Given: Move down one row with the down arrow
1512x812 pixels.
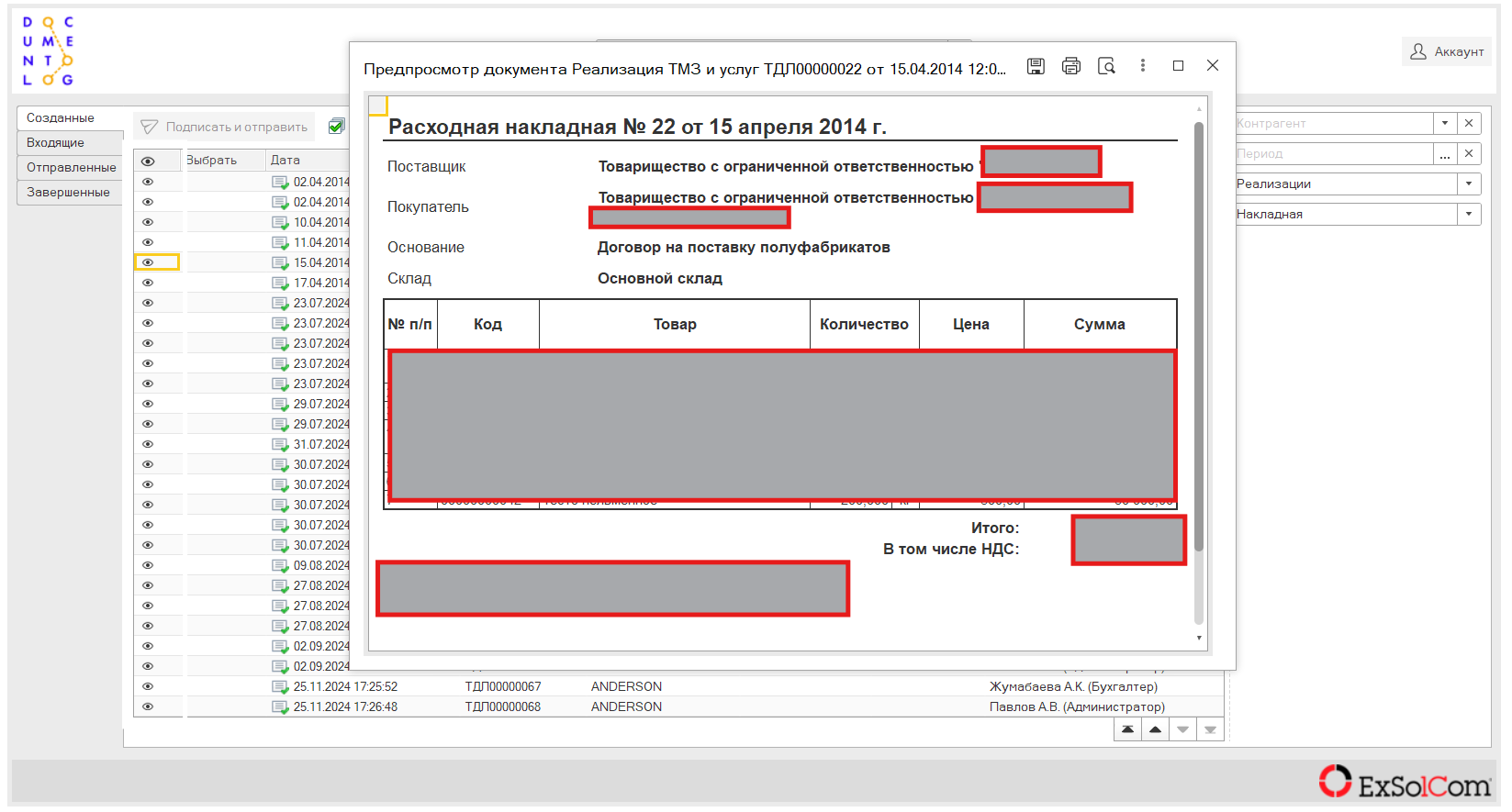Looking at the screenshot, I should coord(1182,729).
